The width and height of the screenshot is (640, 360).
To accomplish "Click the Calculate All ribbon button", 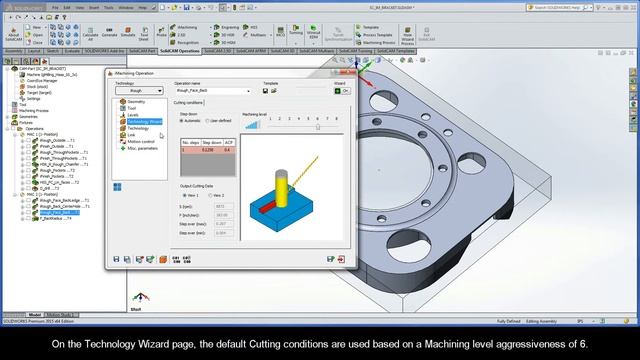I will point(90,34).
